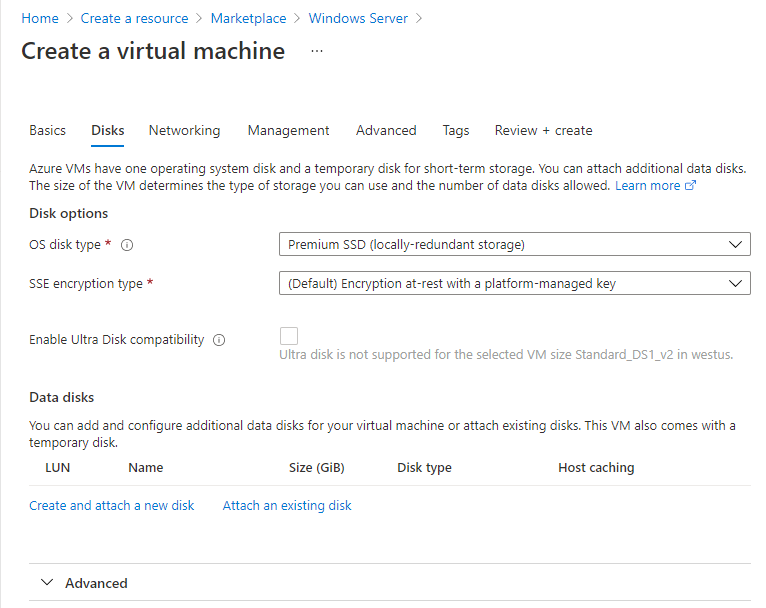Screen dimensions: 766x608
Task: Open the SSE encryption type dropdown
Action: coord(514,283)
